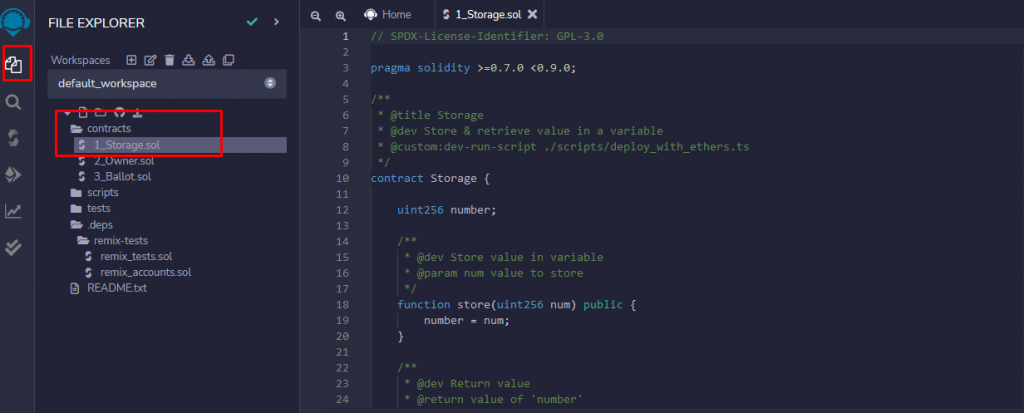Click the FILE EXPLORER panel title

[x=97, y=23]
